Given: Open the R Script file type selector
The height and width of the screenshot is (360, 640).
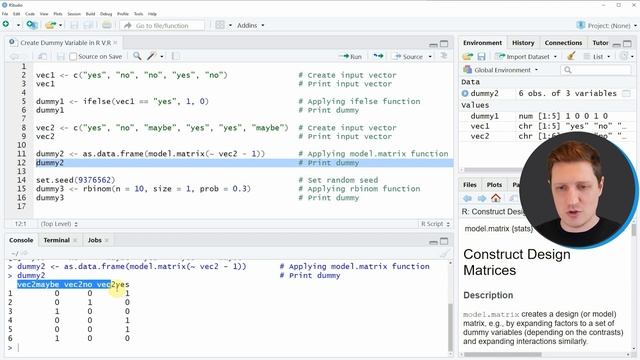Looking at the screenshot, I should [x=435, y=224].
